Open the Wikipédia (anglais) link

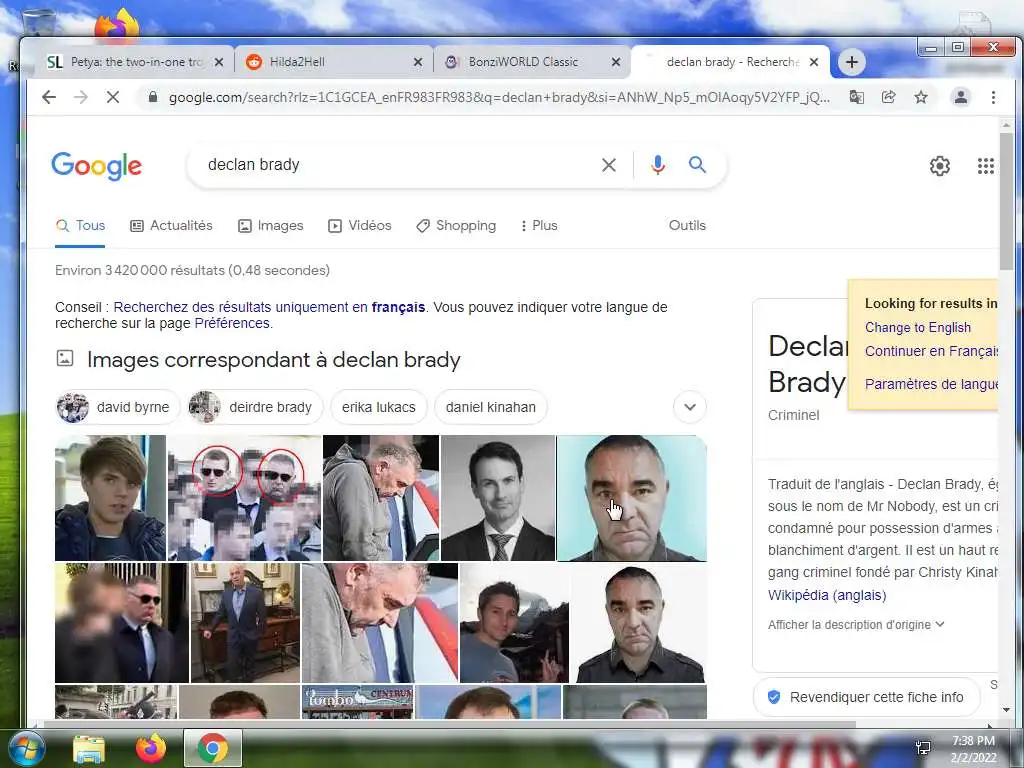827,595
